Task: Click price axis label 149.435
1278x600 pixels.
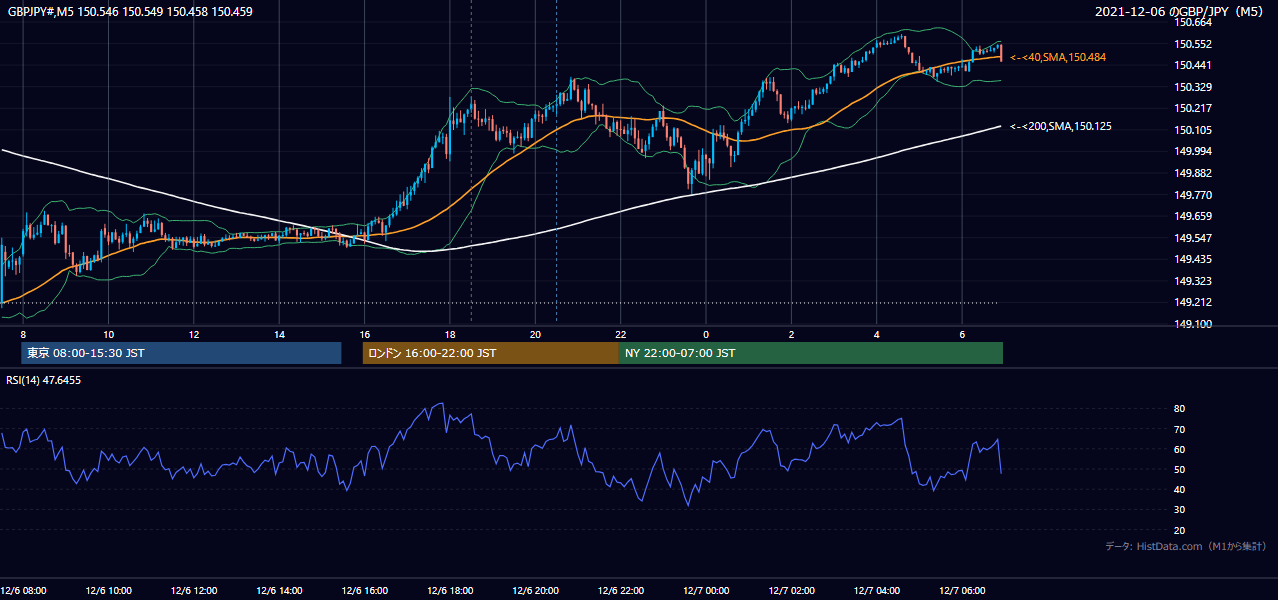Action: pos(1192,259)
